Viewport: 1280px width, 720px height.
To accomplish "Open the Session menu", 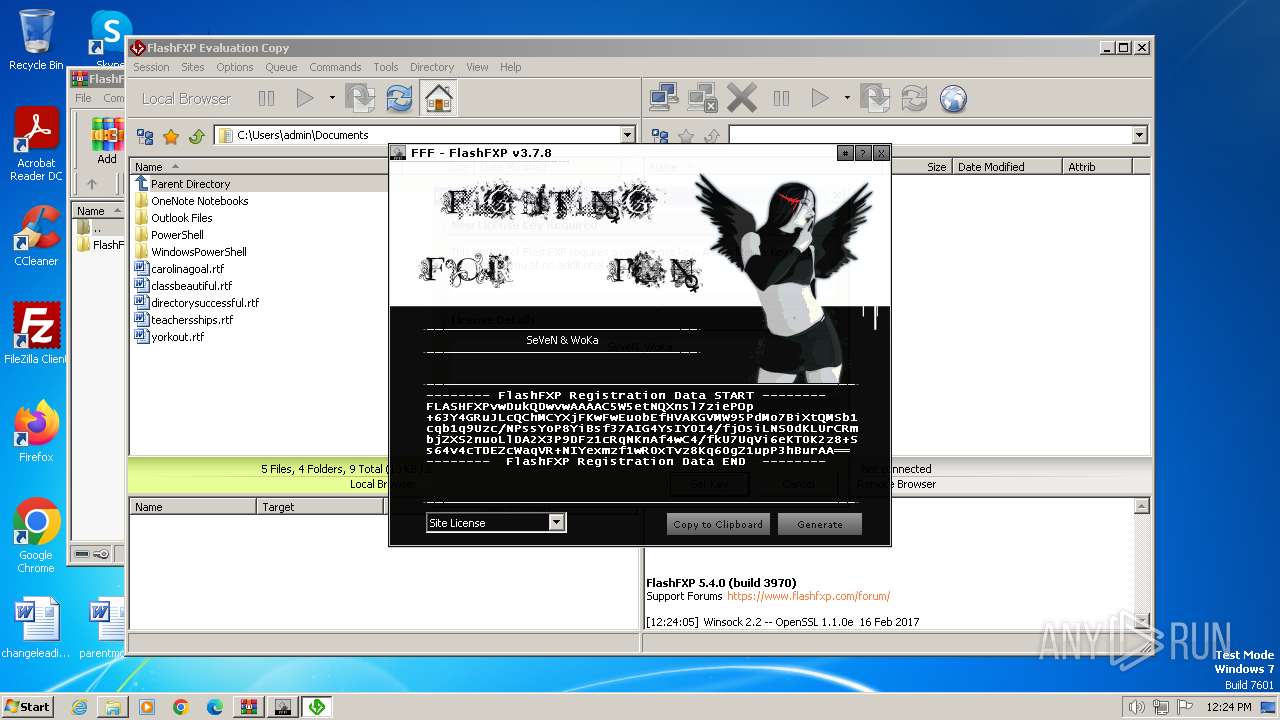I will (151, 67).
